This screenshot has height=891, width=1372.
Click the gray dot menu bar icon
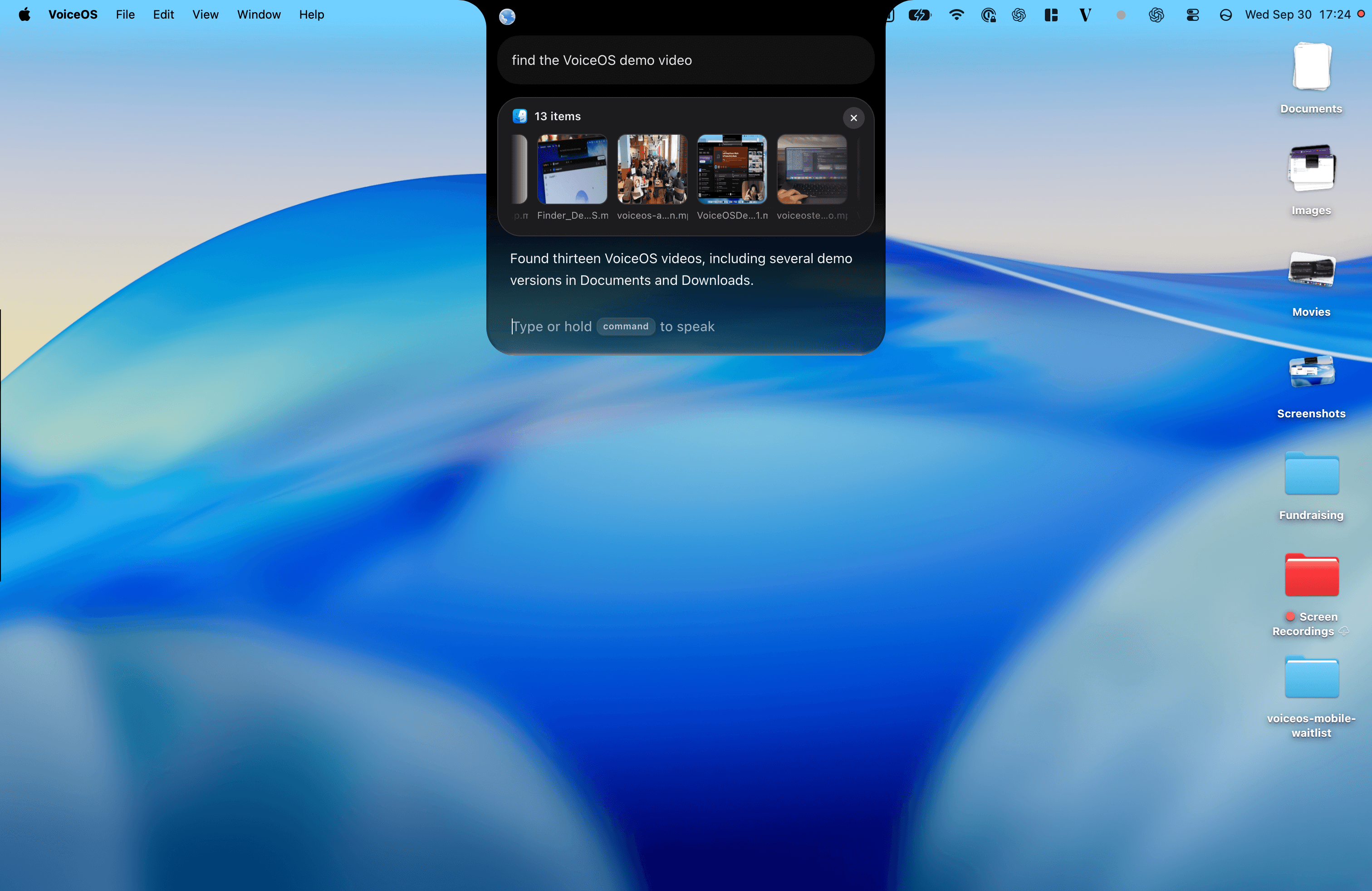[x=1121, y=15]
